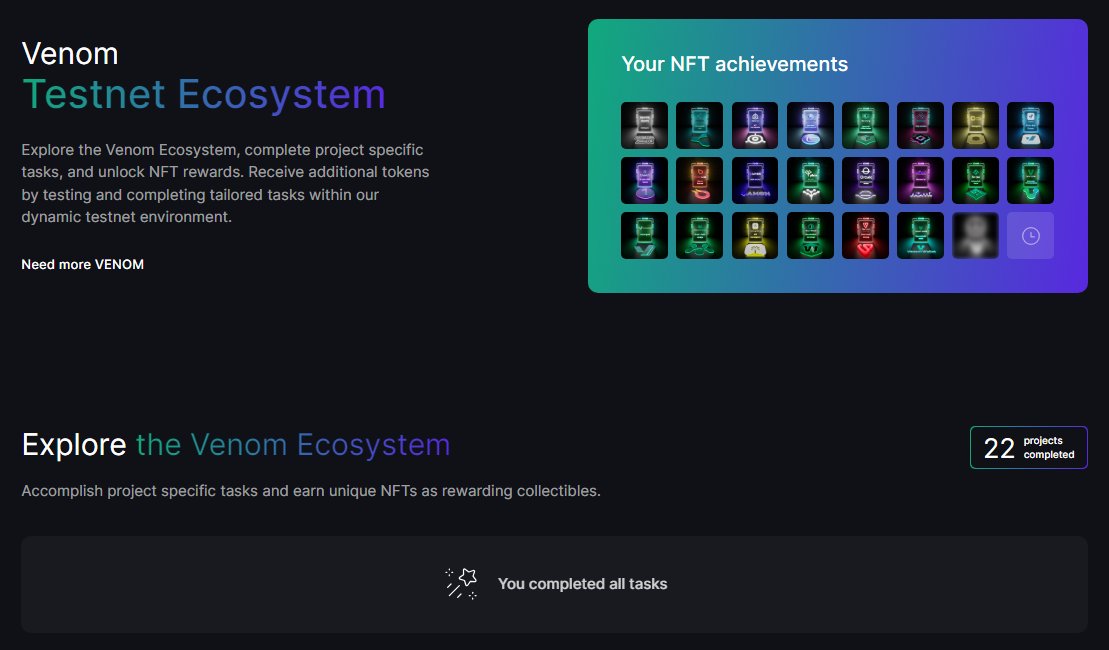Click the Your NFT achievements heading
The height and width of the screenshot is (650, 1109).
[735, 64]
